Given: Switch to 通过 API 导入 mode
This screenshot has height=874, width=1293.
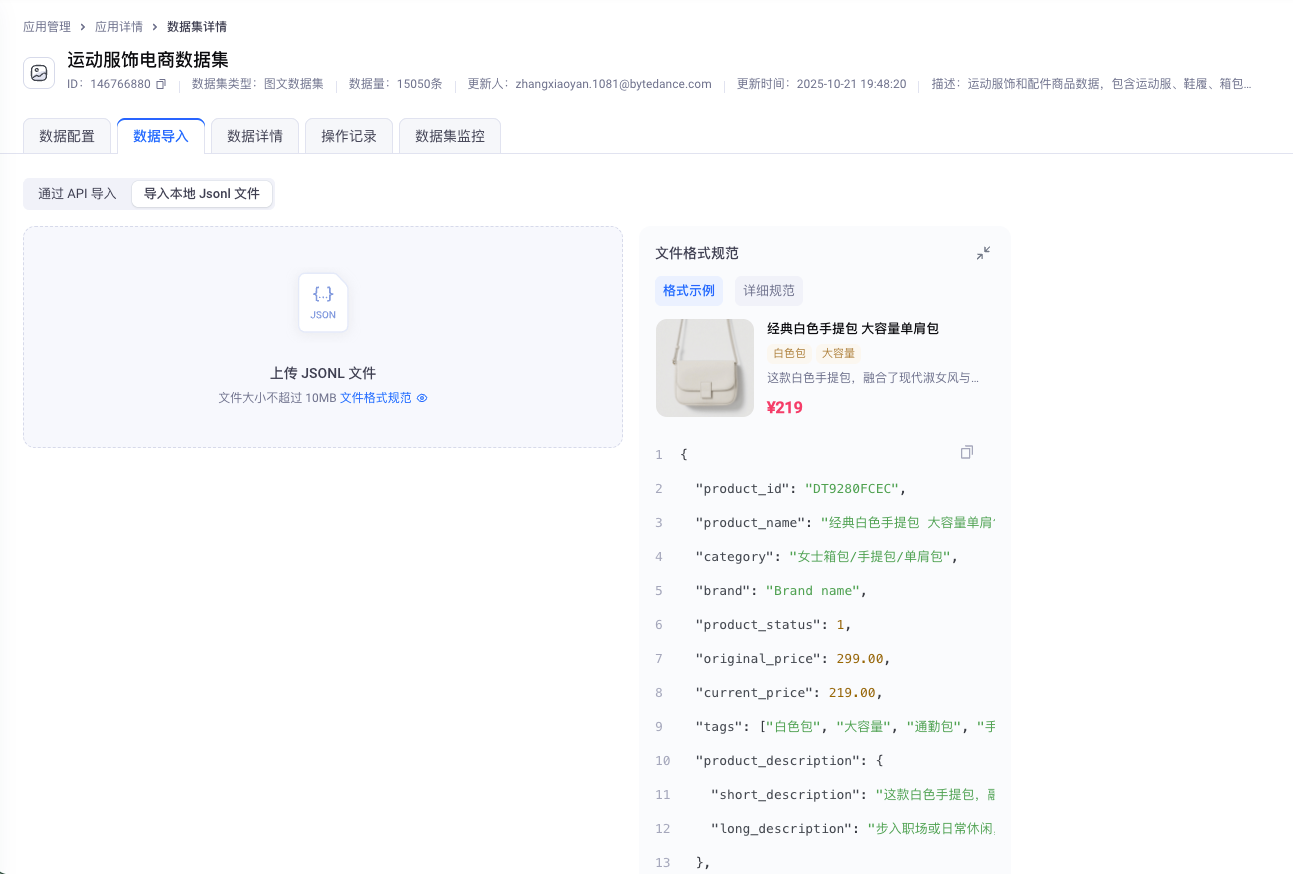Looking at the screenshot, I should [x=77, y=194].
